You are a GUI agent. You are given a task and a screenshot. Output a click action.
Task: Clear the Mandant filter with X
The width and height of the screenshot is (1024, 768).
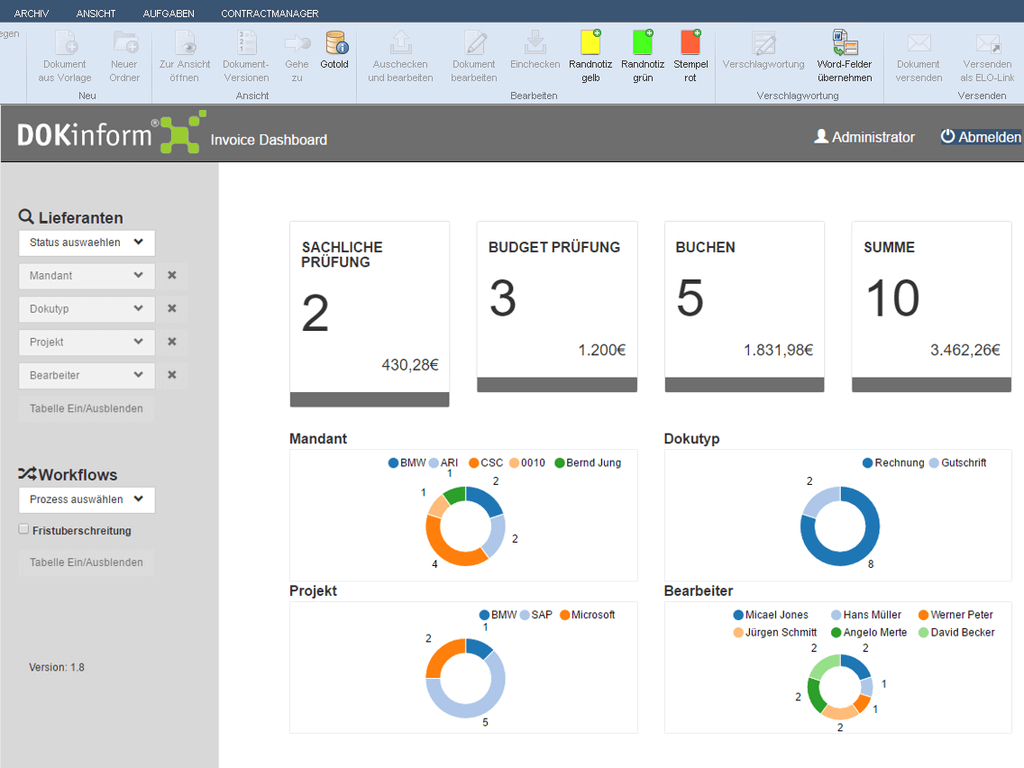coord(172,276)
